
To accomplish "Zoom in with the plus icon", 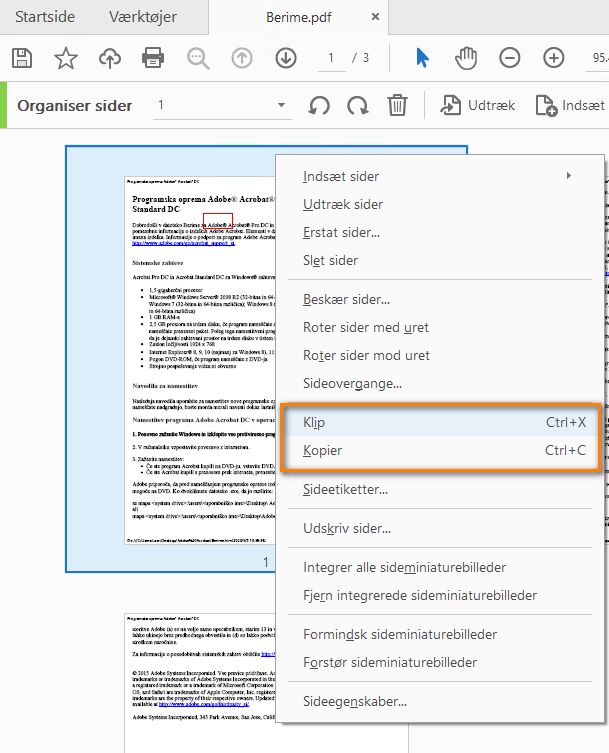I will [554, 58].
